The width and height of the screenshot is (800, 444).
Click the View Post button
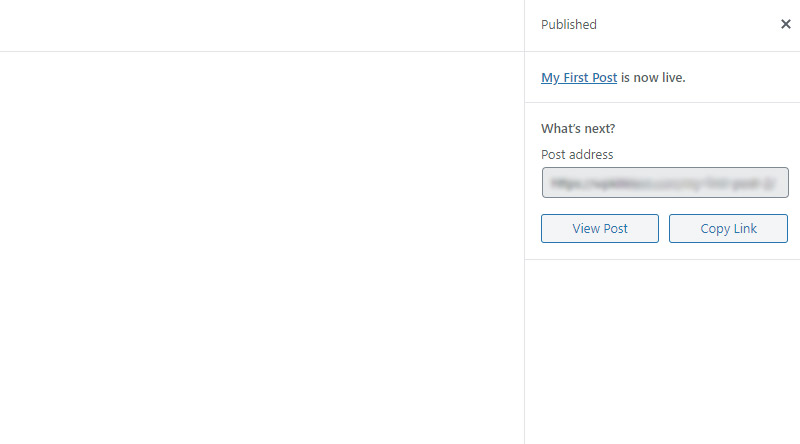(600, 229)
